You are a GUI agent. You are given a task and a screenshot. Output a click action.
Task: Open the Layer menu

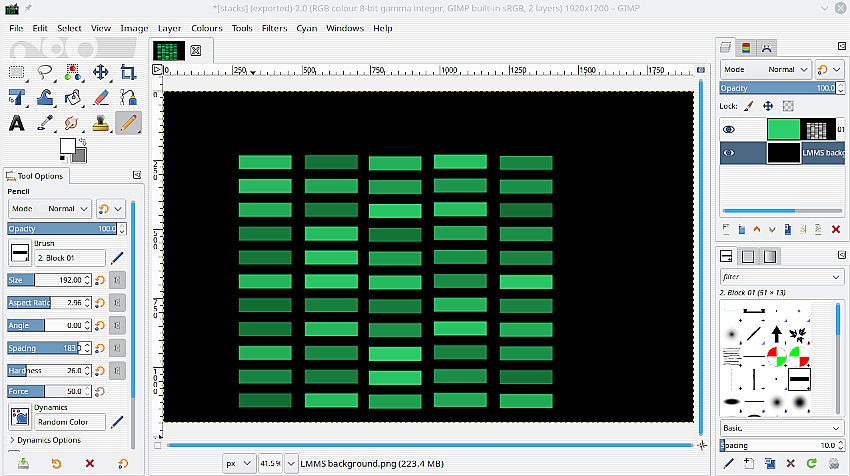(x=169, y=28)
